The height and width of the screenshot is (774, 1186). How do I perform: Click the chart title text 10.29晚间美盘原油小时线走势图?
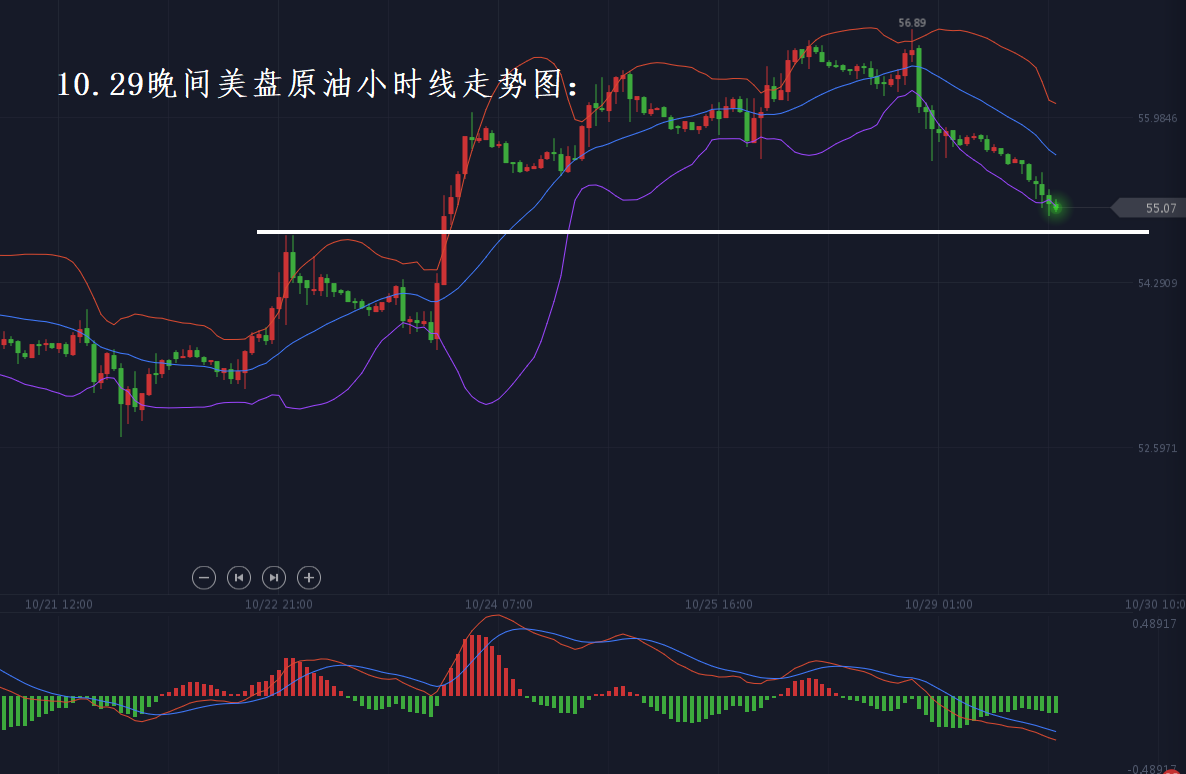318,85
